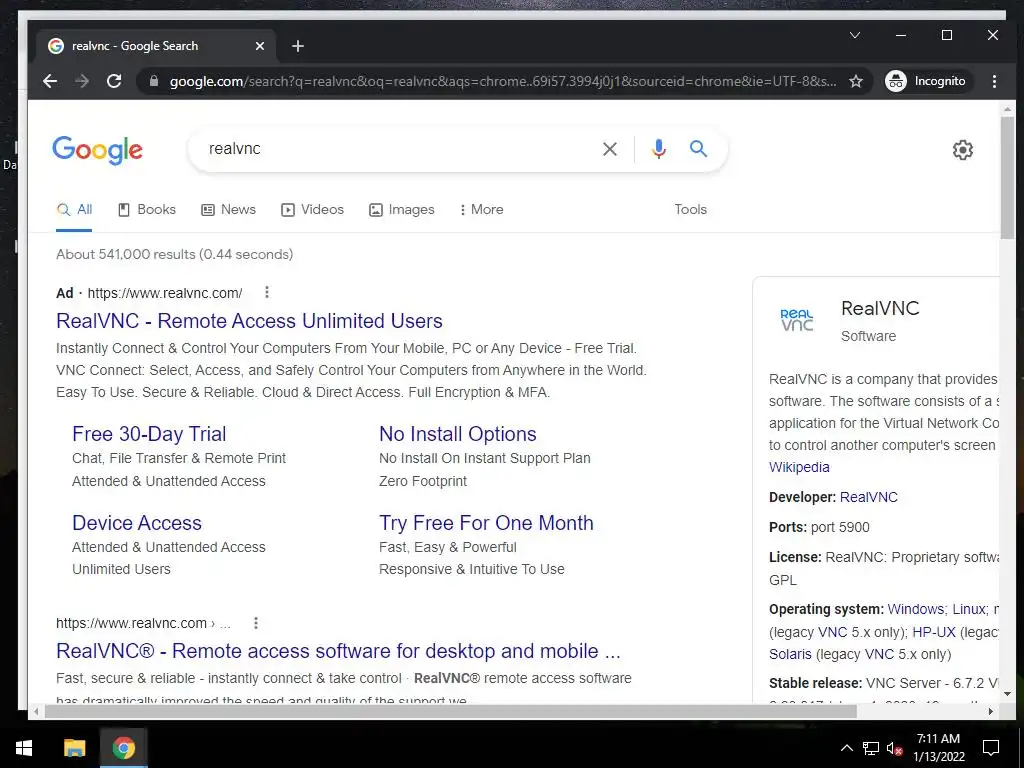Click the RealVNC logo in the knowledge panel
The image size is (1024, 768).
click(797, 320)
